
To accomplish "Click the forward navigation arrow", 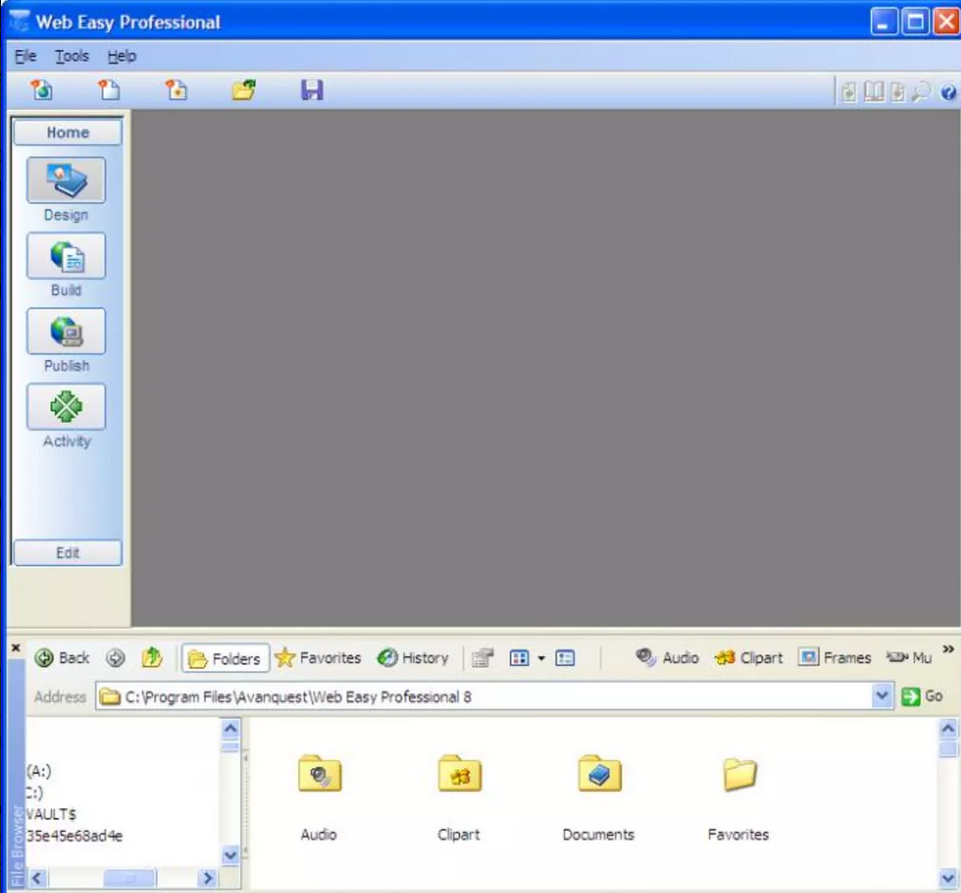I will [x=115, y=658].
